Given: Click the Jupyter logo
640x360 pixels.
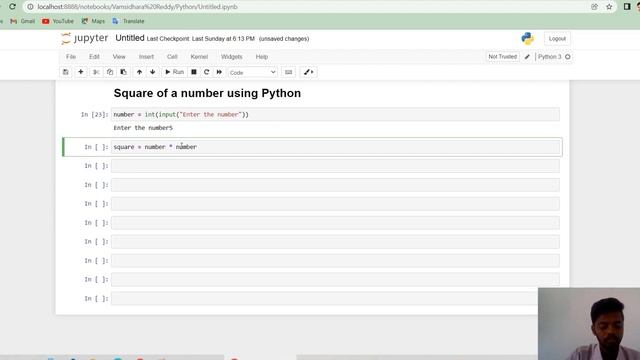Looking at the screenshot, I should [84, 38].
